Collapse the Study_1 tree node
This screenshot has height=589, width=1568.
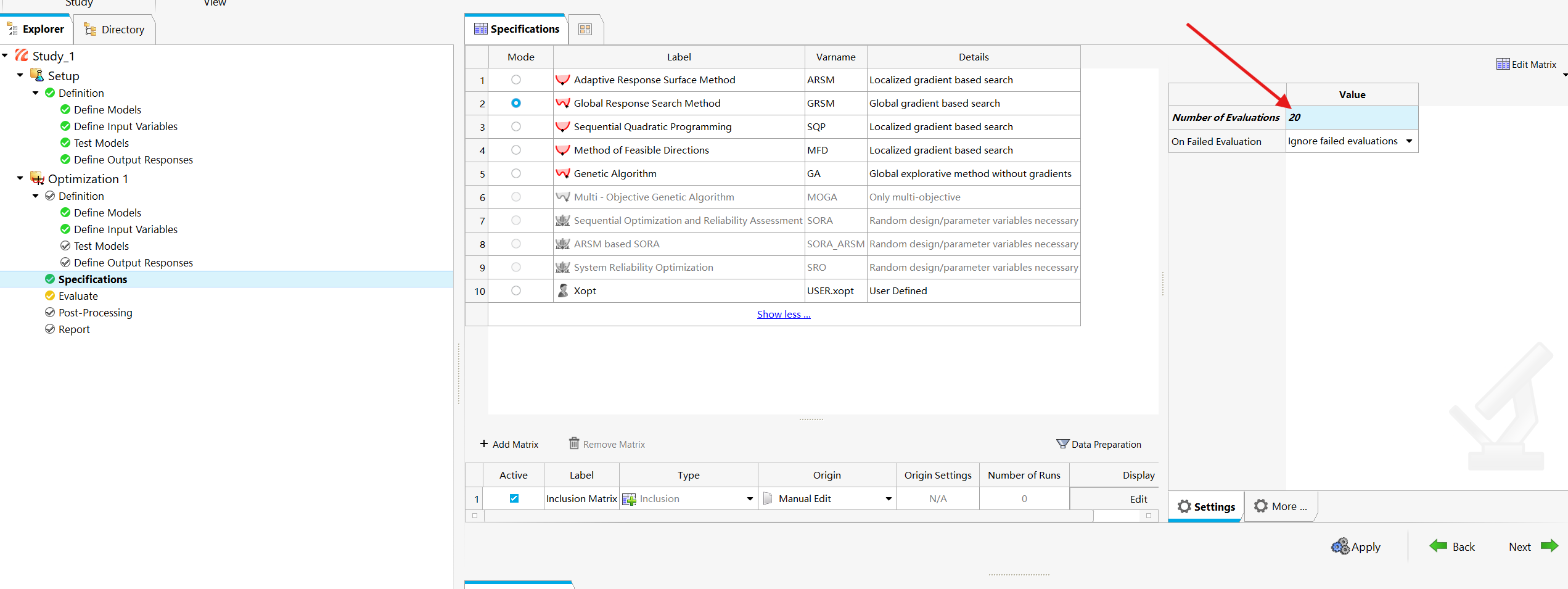(x=5, y=56)
